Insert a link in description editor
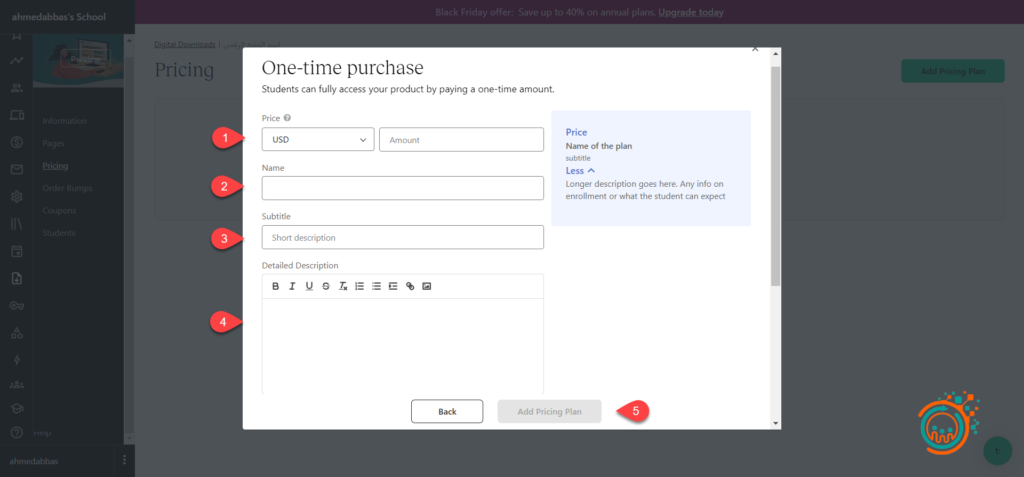The height and width of the screenshot is (477, 1024). click(x=410, y=286)
